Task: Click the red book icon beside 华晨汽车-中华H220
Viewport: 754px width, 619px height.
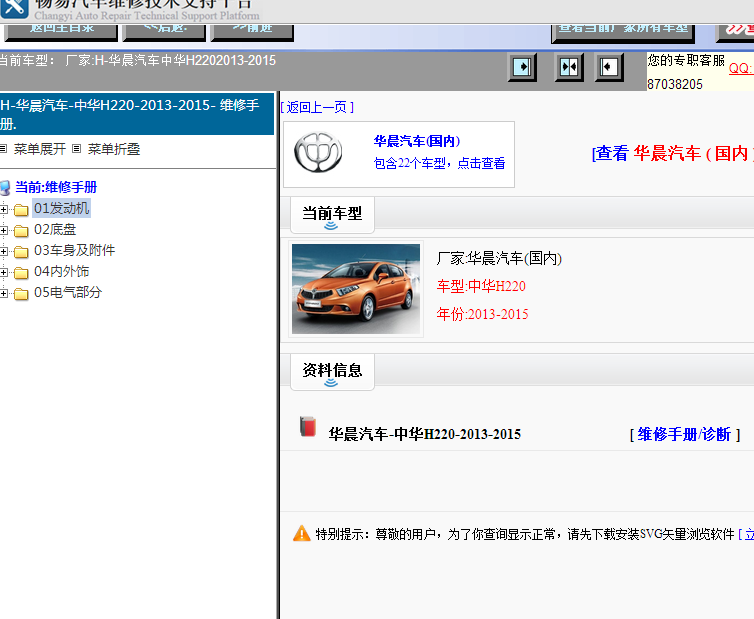Action: pos(308,427)
